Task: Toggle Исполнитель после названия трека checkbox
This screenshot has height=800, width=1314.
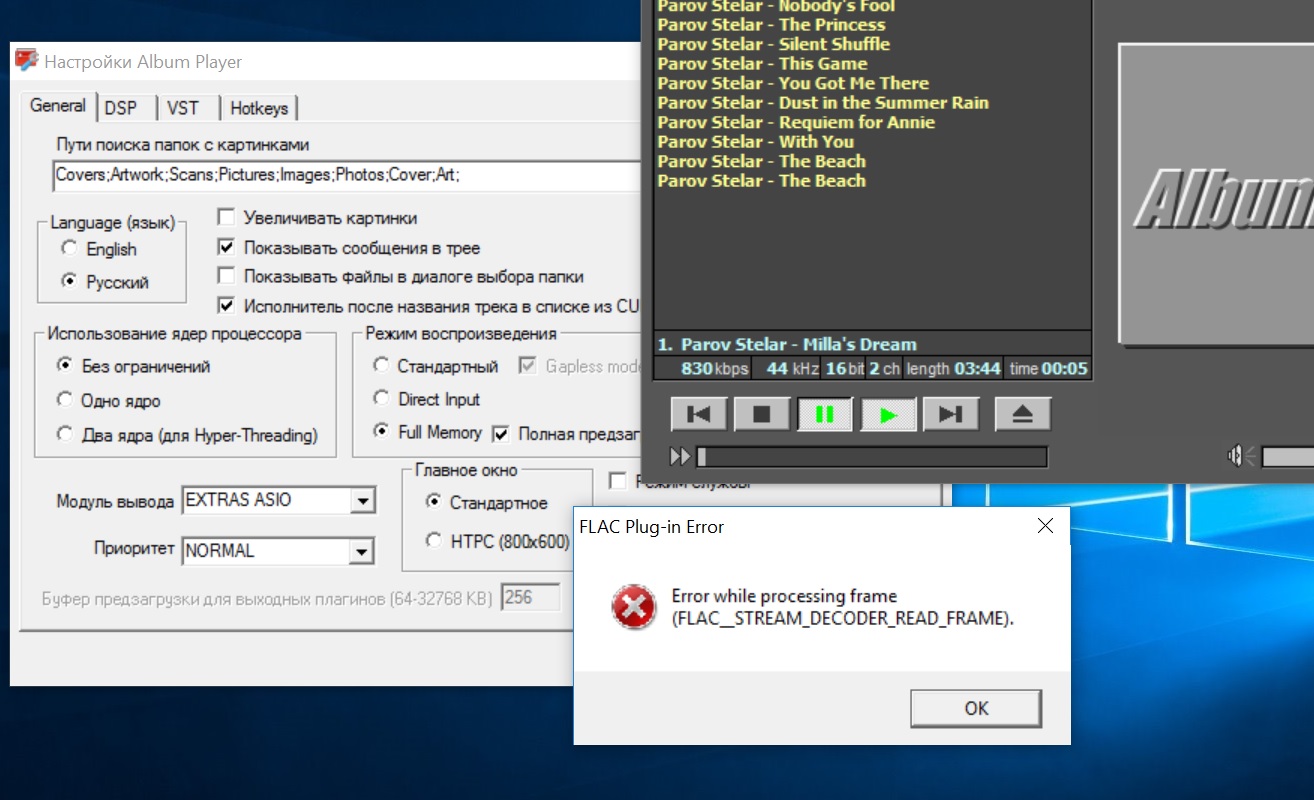Action: tap(429, 306)
